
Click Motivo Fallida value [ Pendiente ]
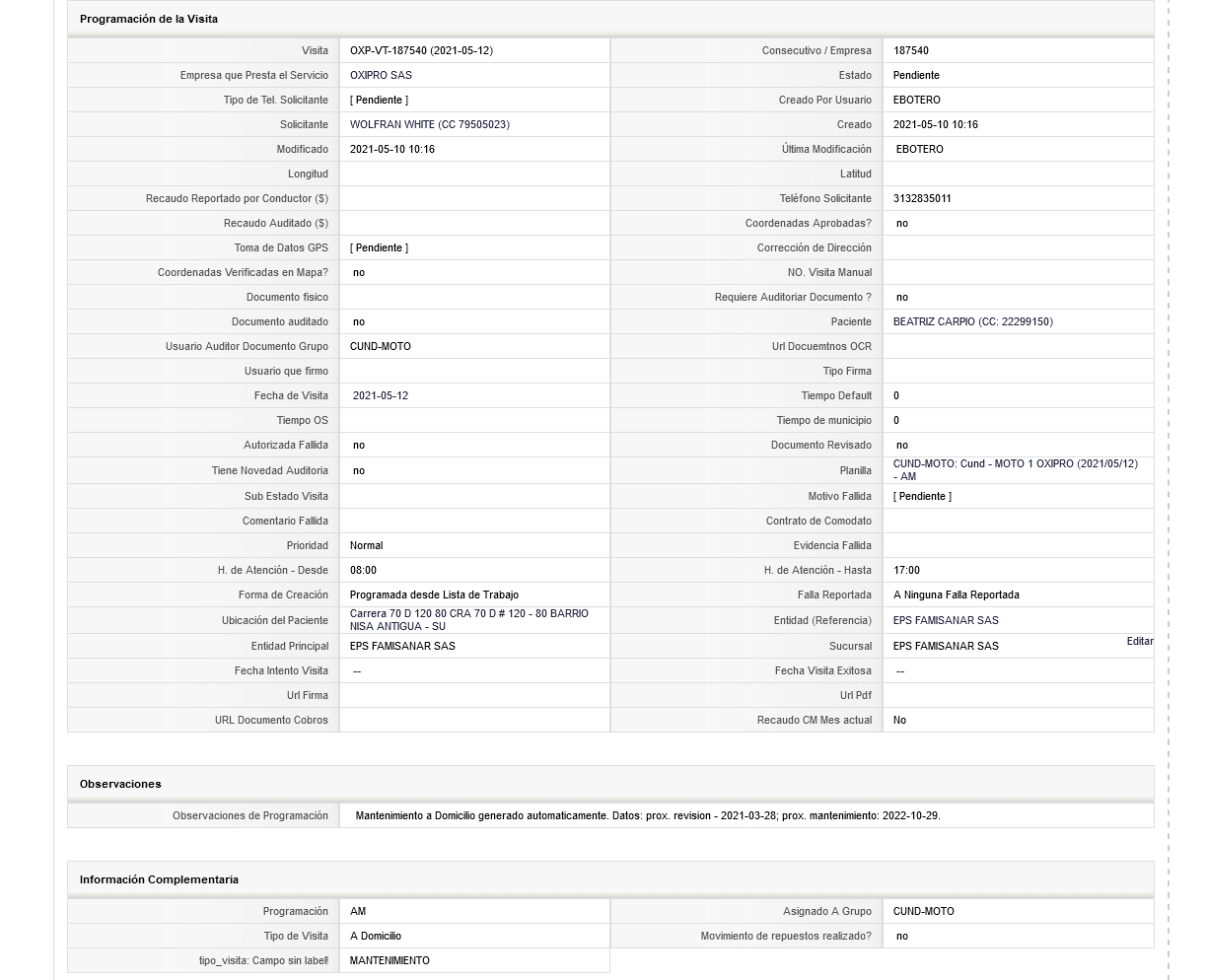tap(922, 496)
